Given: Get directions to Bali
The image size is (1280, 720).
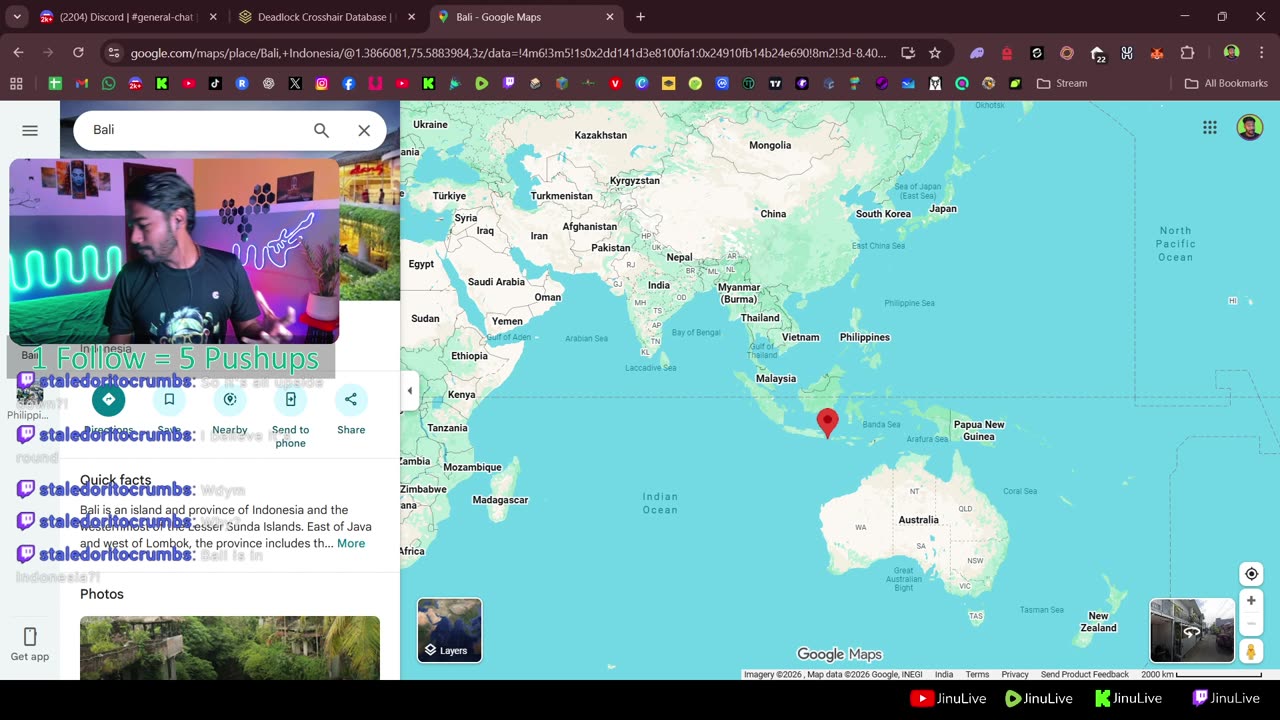Looking at the screenshot, I should point(109,399).
